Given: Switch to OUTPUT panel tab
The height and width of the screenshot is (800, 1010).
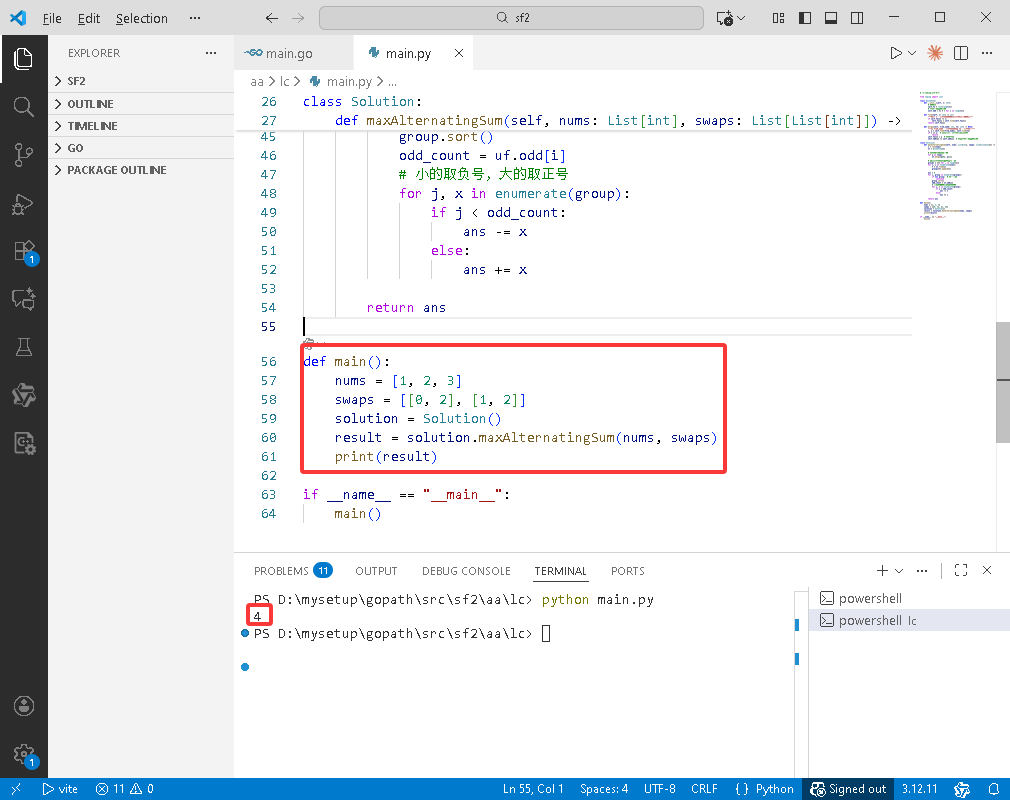Looking at the screenshot, I should pyautogui.click(x=376, y=571).
